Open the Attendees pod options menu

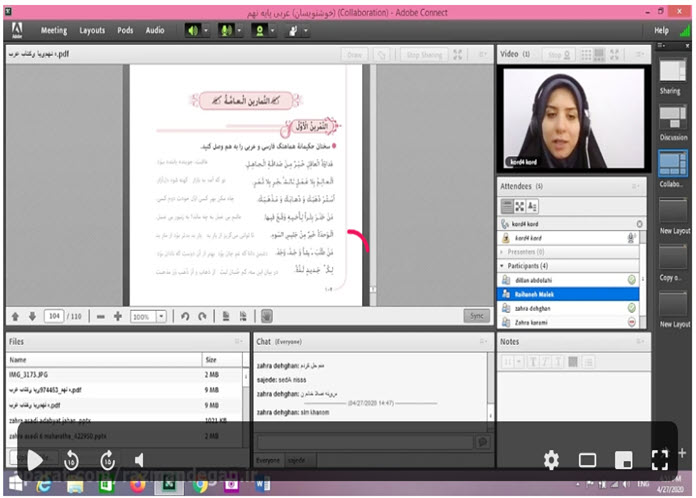[636, 186]
